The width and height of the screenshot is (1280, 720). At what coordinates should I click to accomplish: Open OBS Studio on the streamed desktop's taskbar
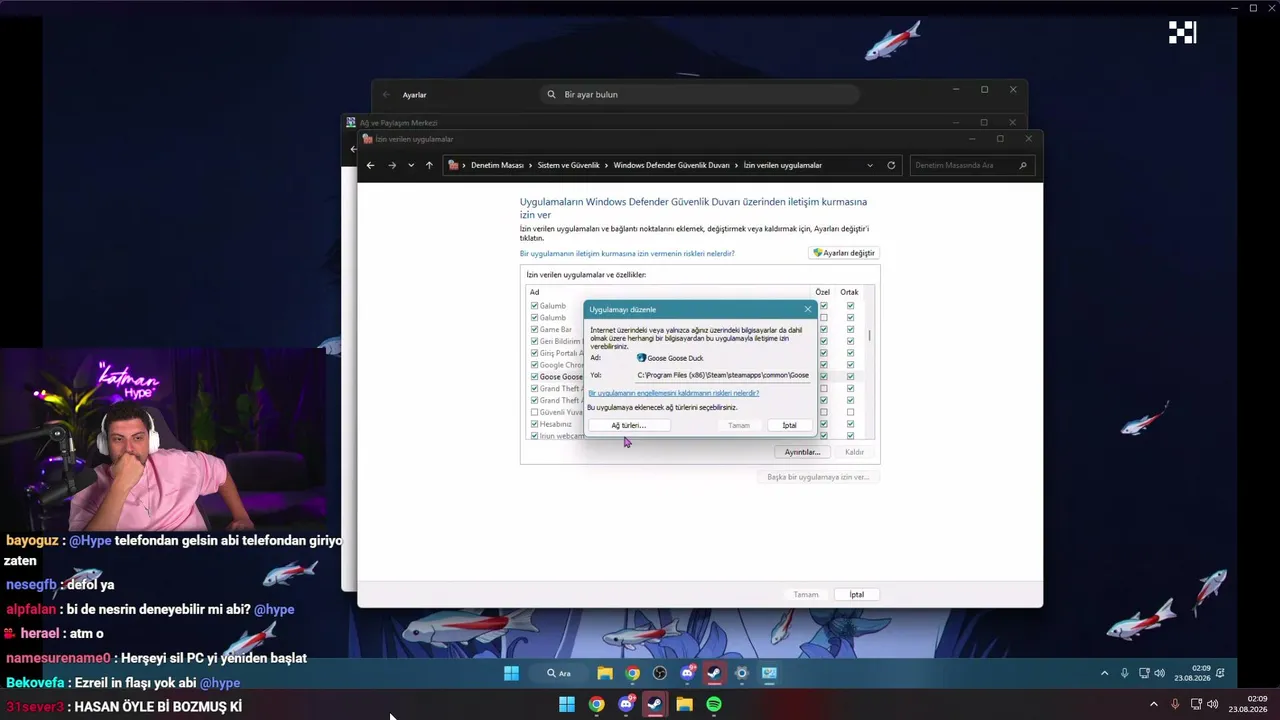tap(659, 673)
